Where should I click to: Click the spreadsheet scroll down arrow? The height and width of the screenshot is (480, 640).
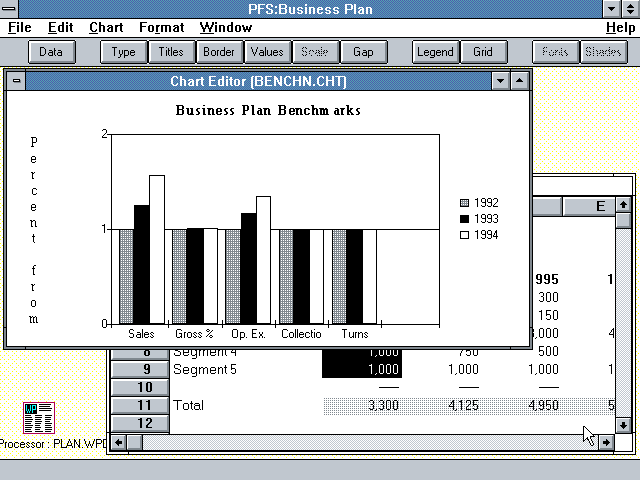[x=623, y=425]
